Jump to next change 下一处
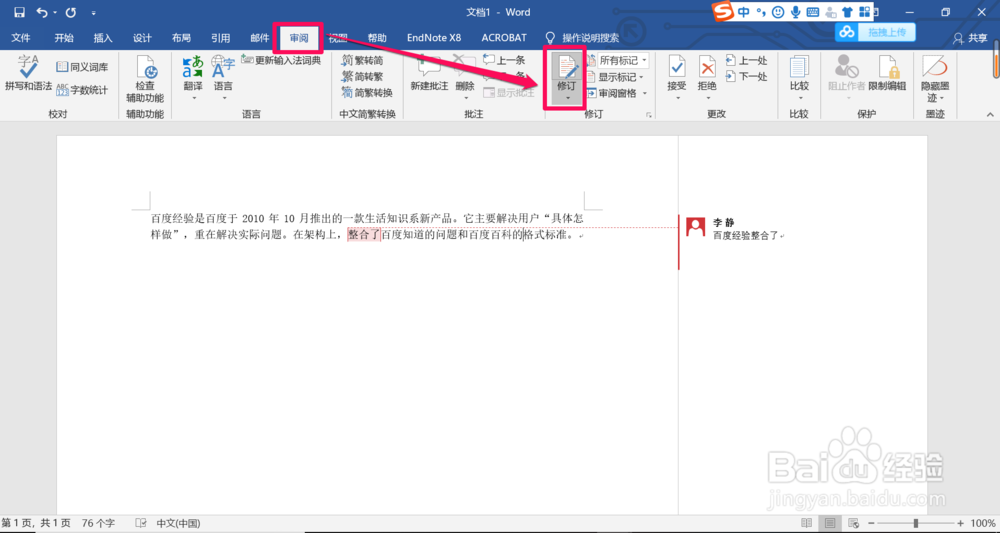This screenshot has height=533, width=1000. click(746, 77)
